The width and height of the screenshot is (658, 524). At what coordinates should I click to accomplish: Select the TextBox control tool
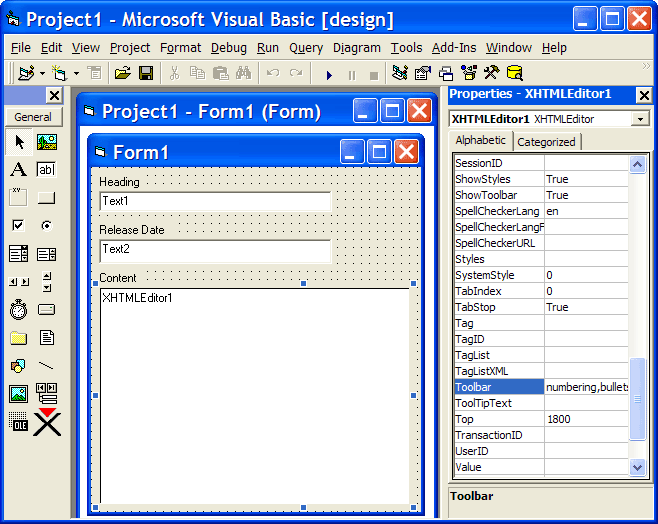point(47,170)
